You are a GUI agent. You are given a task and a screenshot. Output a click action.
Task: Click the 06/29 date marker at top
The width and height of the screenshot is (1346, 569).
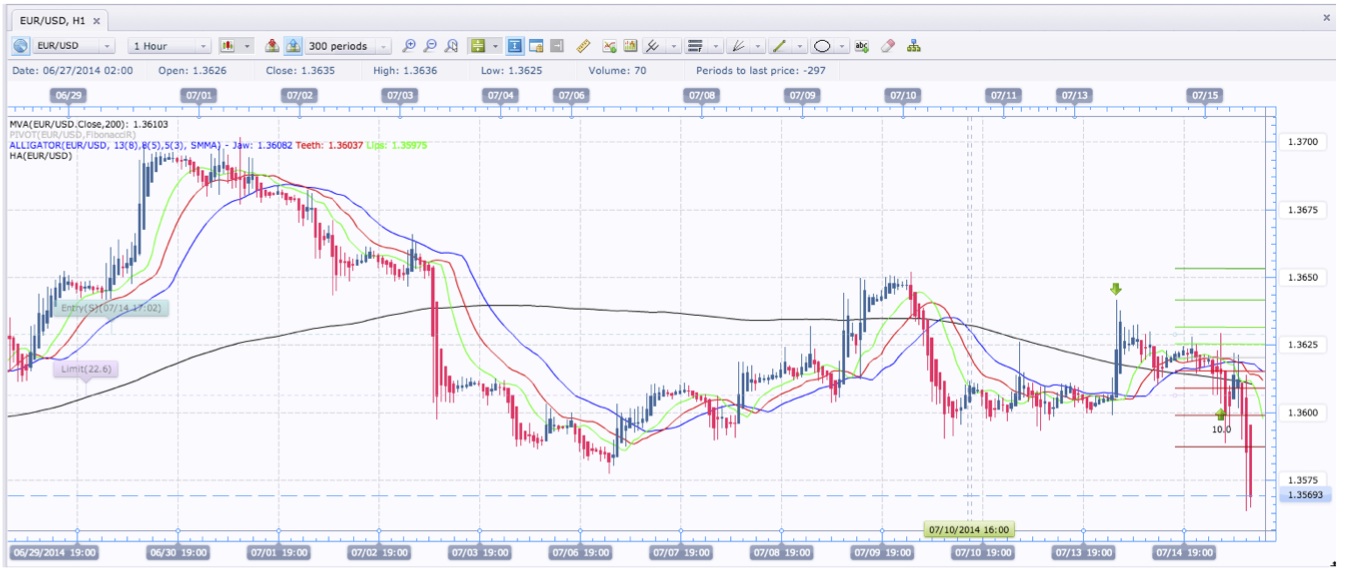[x=68, y=95]
